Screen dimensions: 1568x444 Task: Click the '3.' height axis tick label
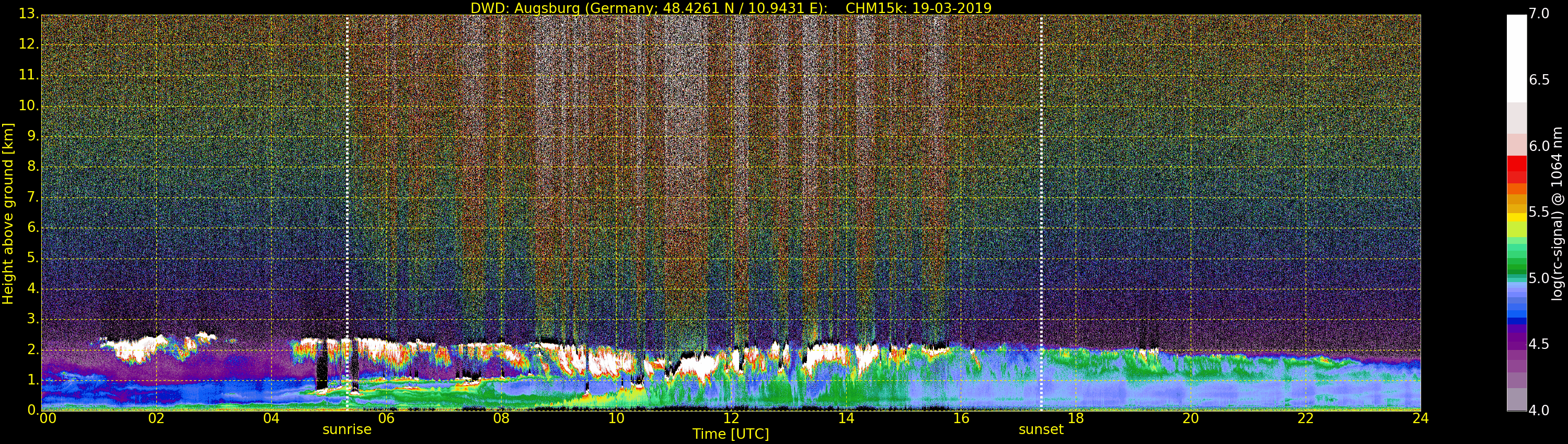point(32,319)
